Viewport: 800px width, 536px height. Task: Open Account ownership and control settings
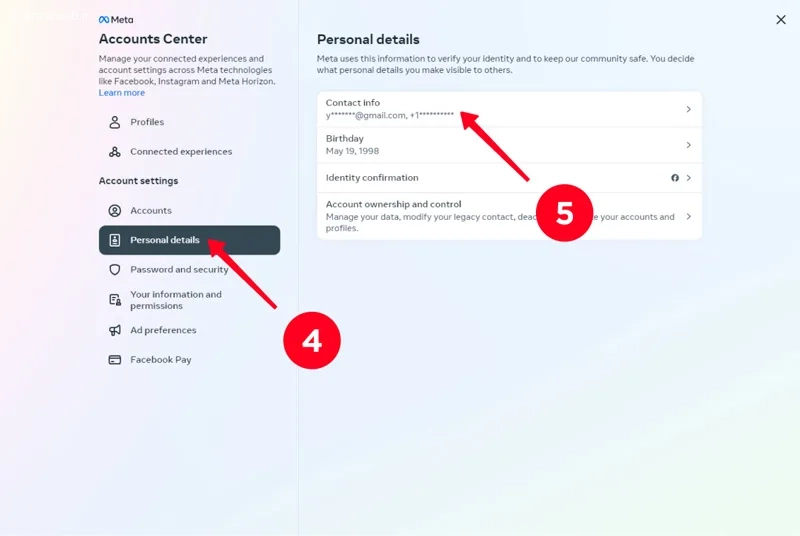point(393,205)
